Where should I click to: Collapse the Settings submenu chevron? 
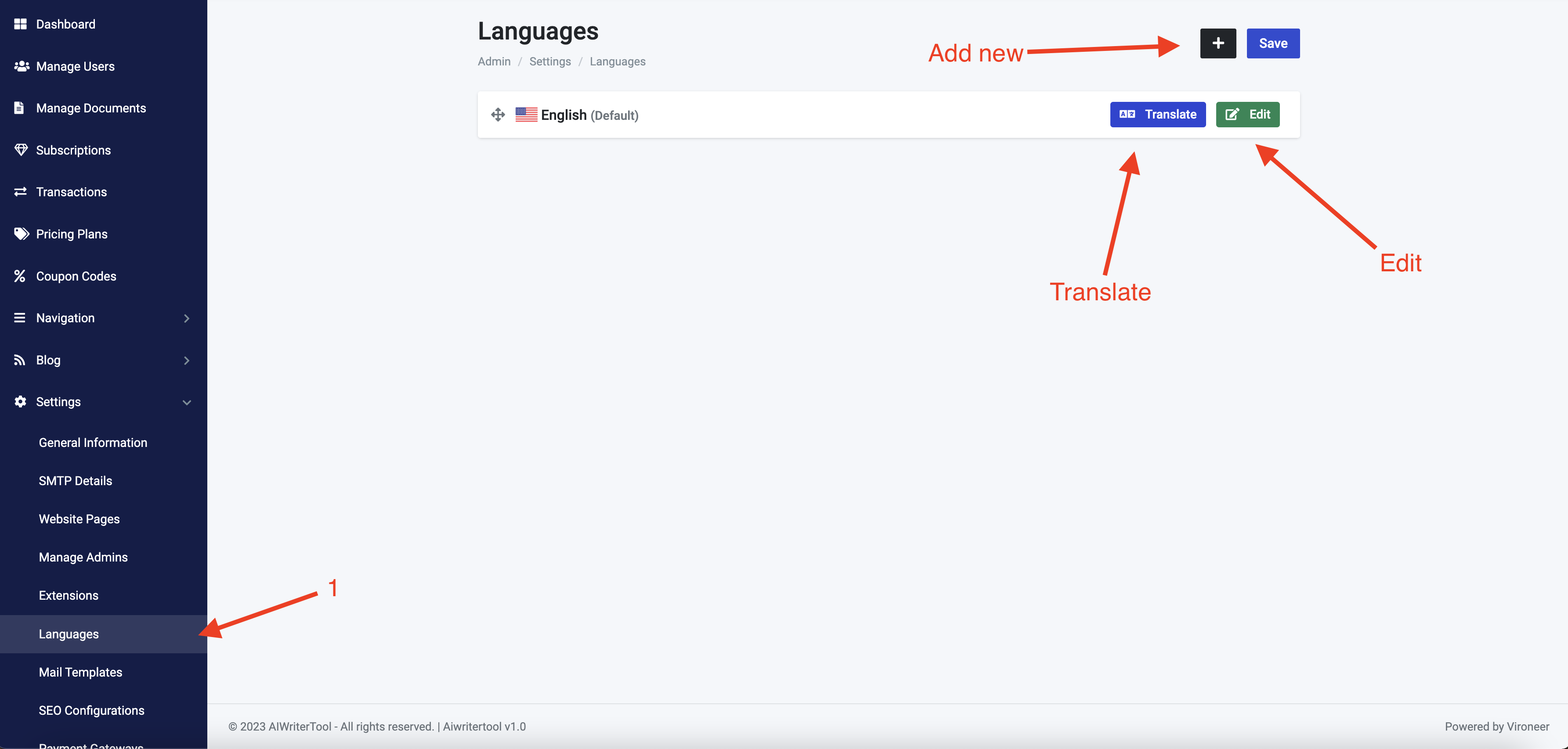click(187, 402)
